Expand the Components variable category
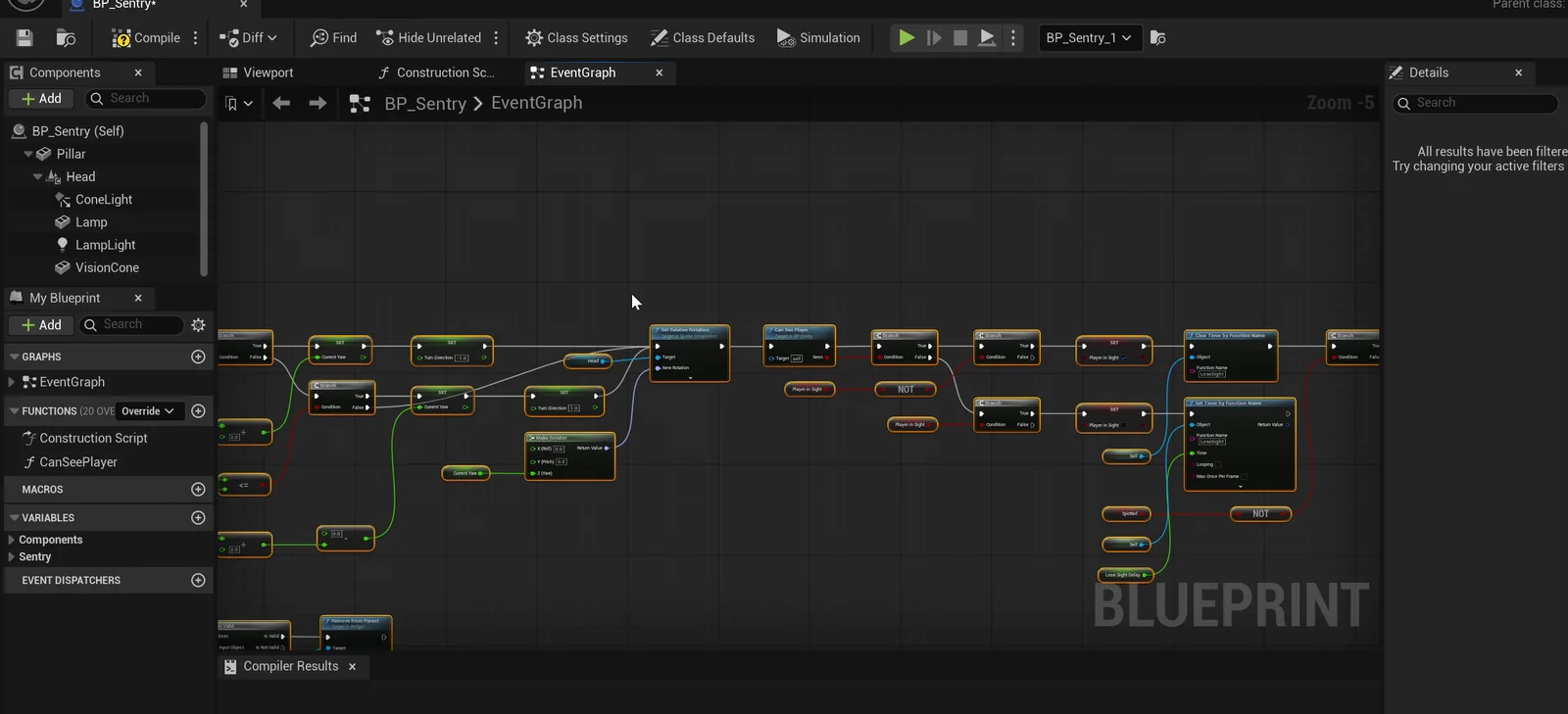 (x=12, y=540)
